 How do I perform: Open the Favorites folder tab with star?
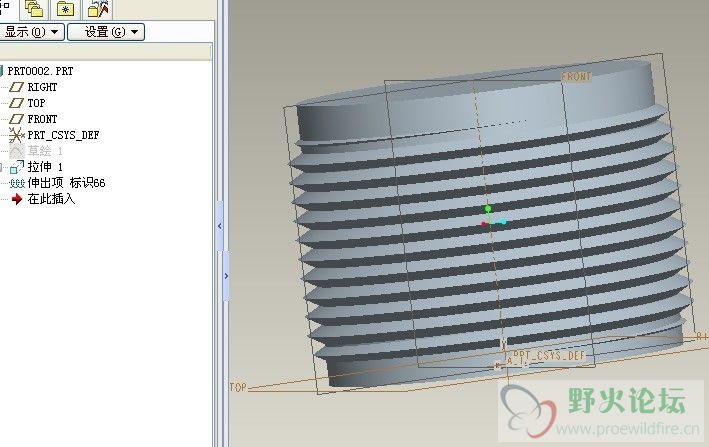coord(66,8)
